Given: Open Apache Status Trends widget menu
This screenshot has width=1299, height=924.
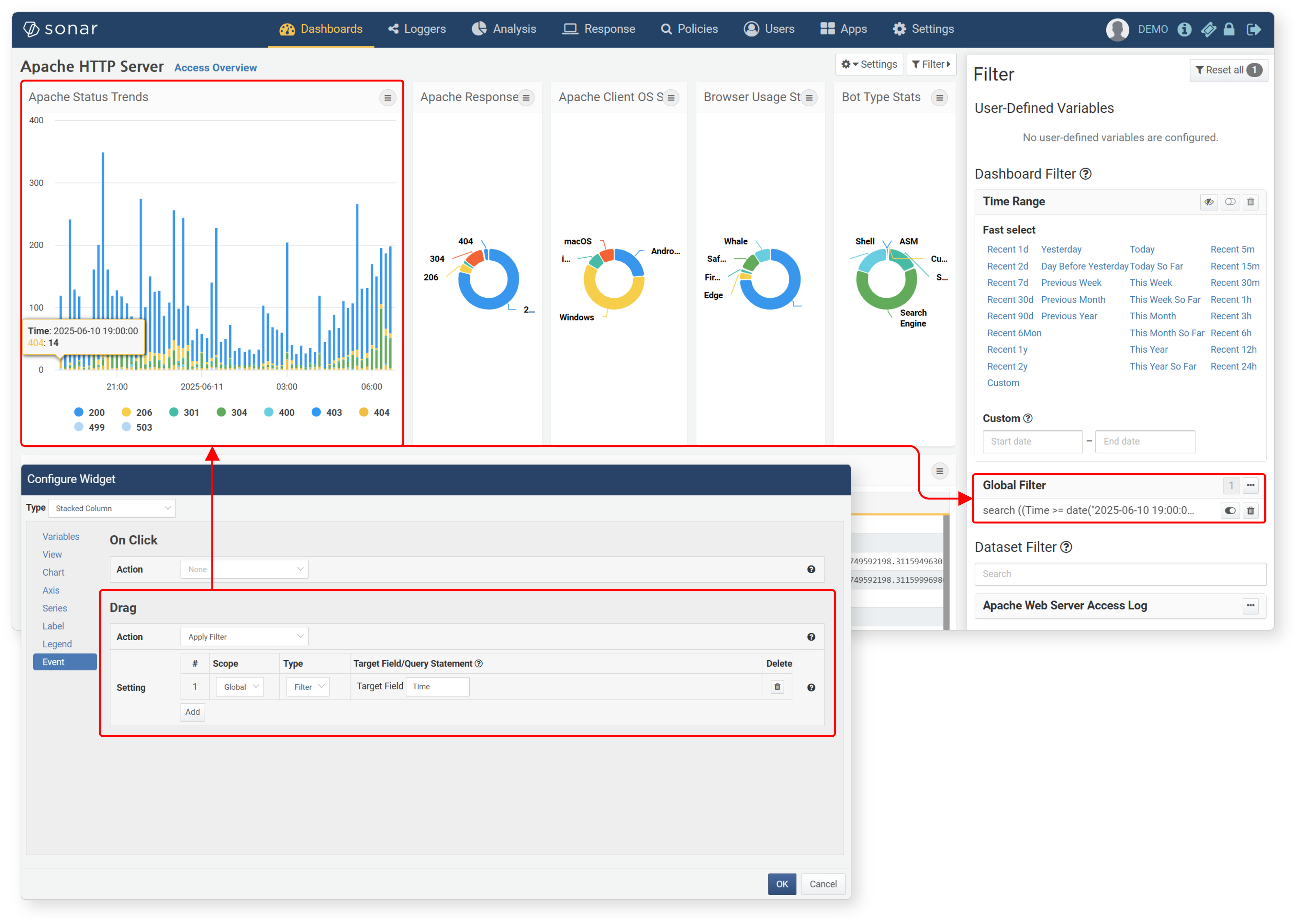Looking at the screenshot, I should [x=388, y=98].
